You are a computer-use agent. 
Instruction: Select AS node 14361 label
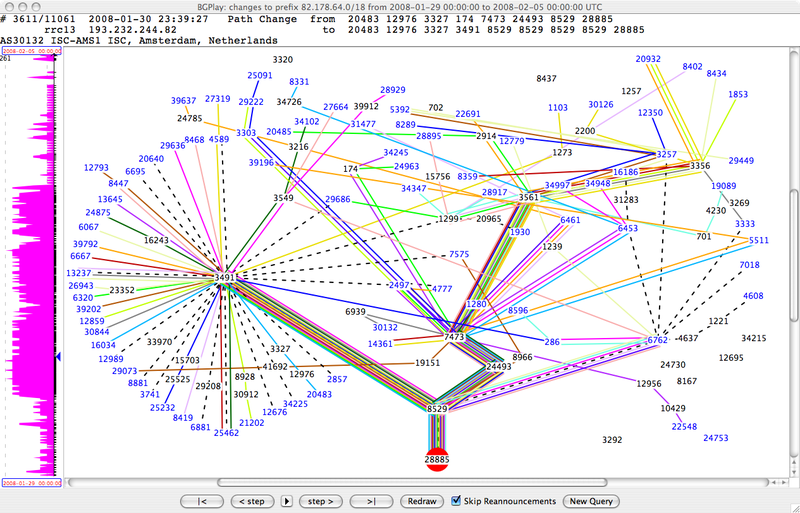pyautogui.click(x=380, y=344)
